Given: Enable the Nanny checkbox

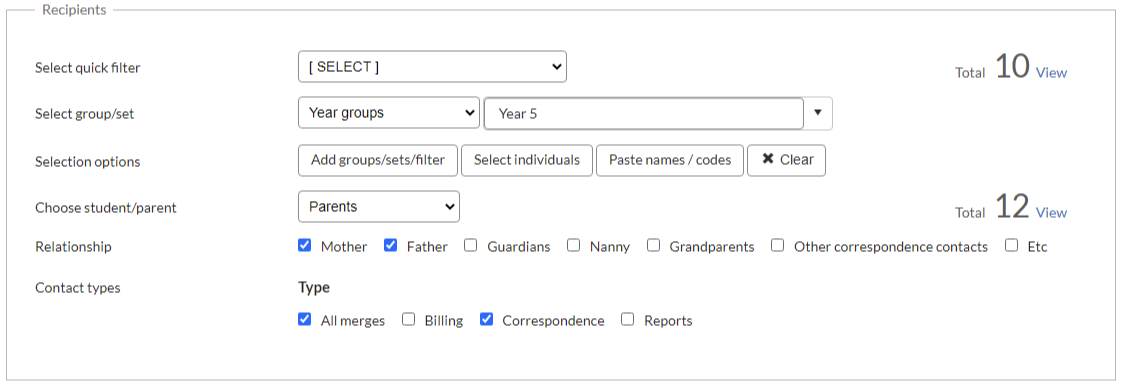Looking at the screenshot, I should 573,245.
